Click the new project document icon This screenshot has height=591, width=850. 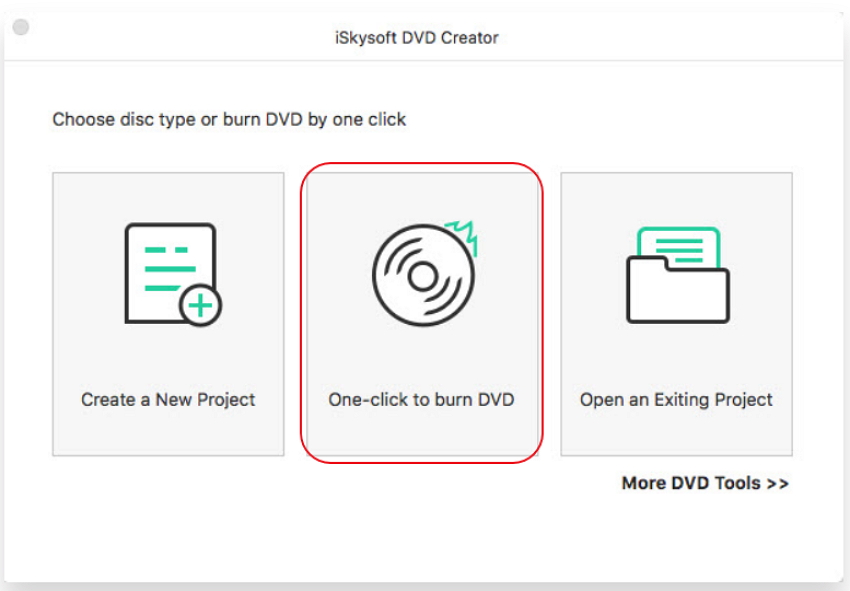(167, 270)
